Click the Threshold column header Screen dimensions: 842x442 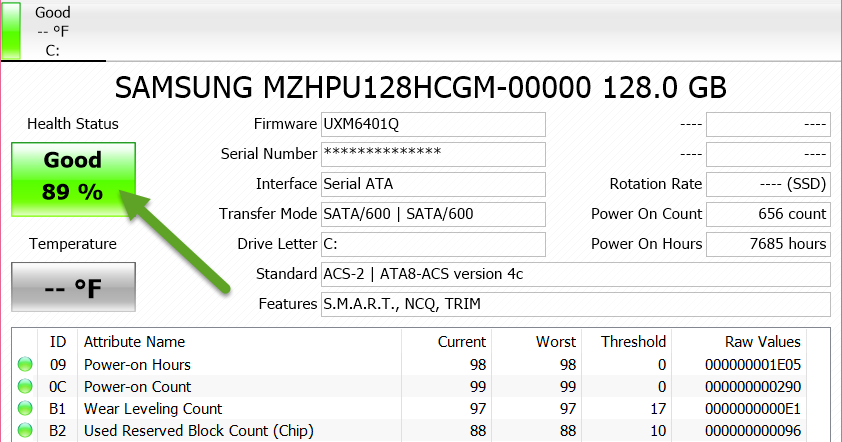[626, 342]
